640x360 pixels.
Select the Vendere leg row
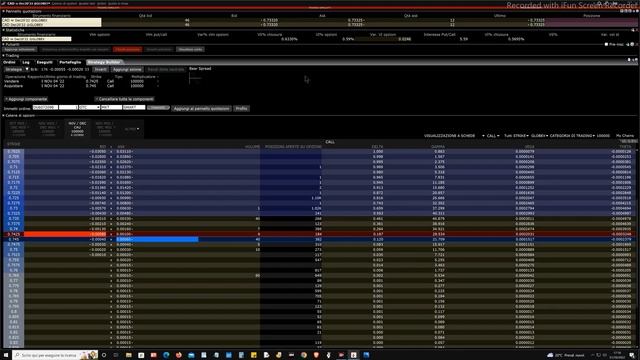point(81,81)
